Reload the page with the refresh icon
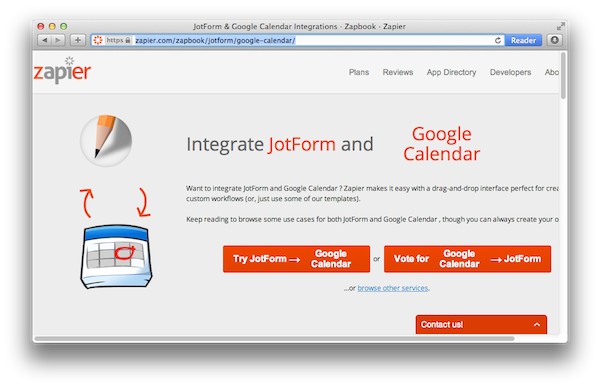 point(497,40)
